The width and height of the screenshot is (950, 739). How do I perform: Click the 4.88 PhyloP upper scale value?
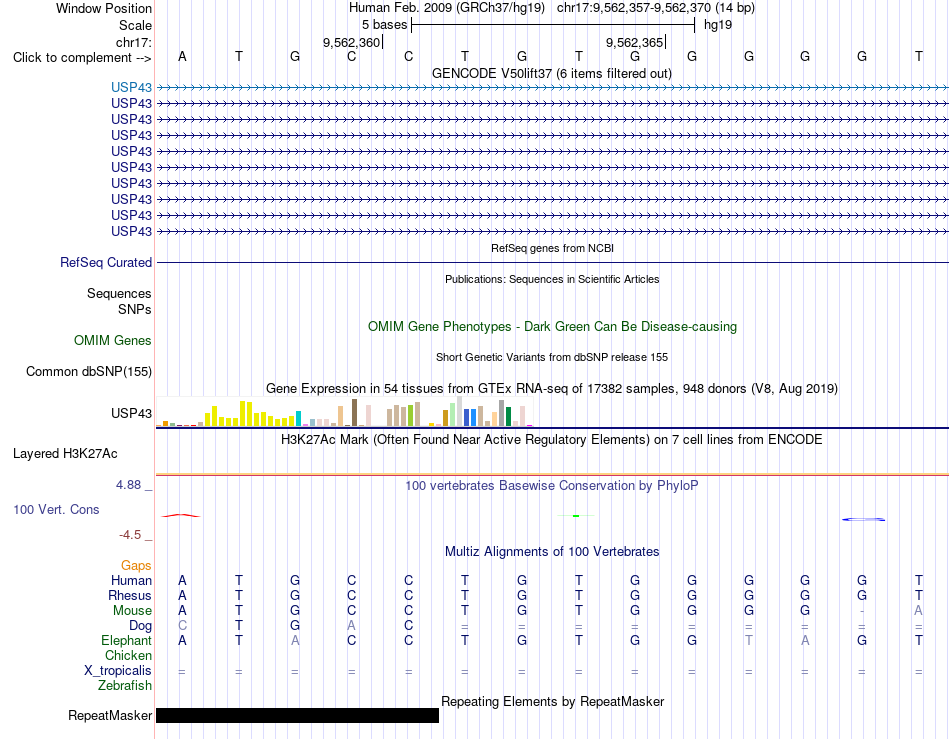(128, 485)
